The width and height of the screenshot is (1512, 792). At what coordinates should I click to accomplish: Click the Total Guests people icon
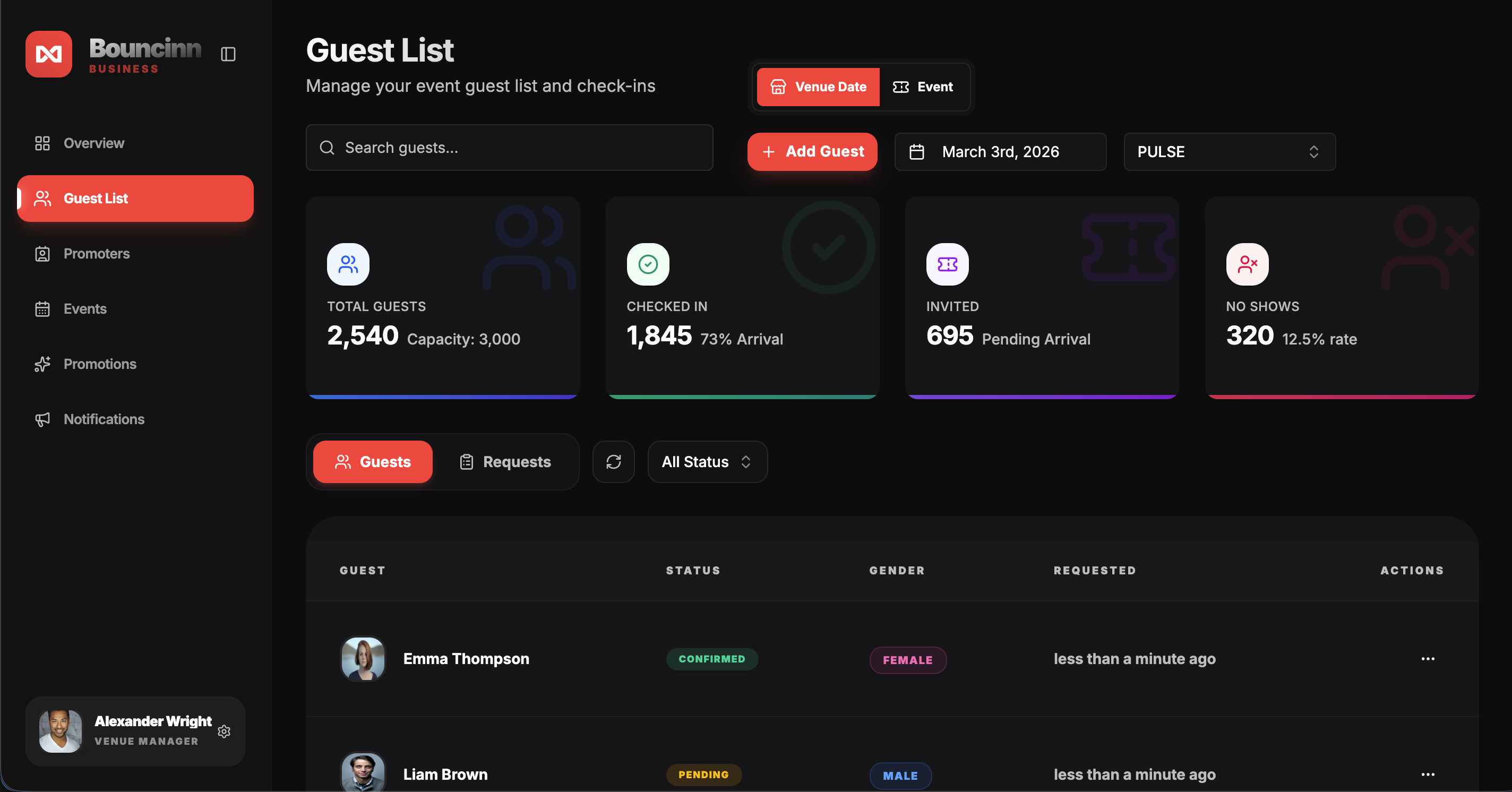point(348,264)
